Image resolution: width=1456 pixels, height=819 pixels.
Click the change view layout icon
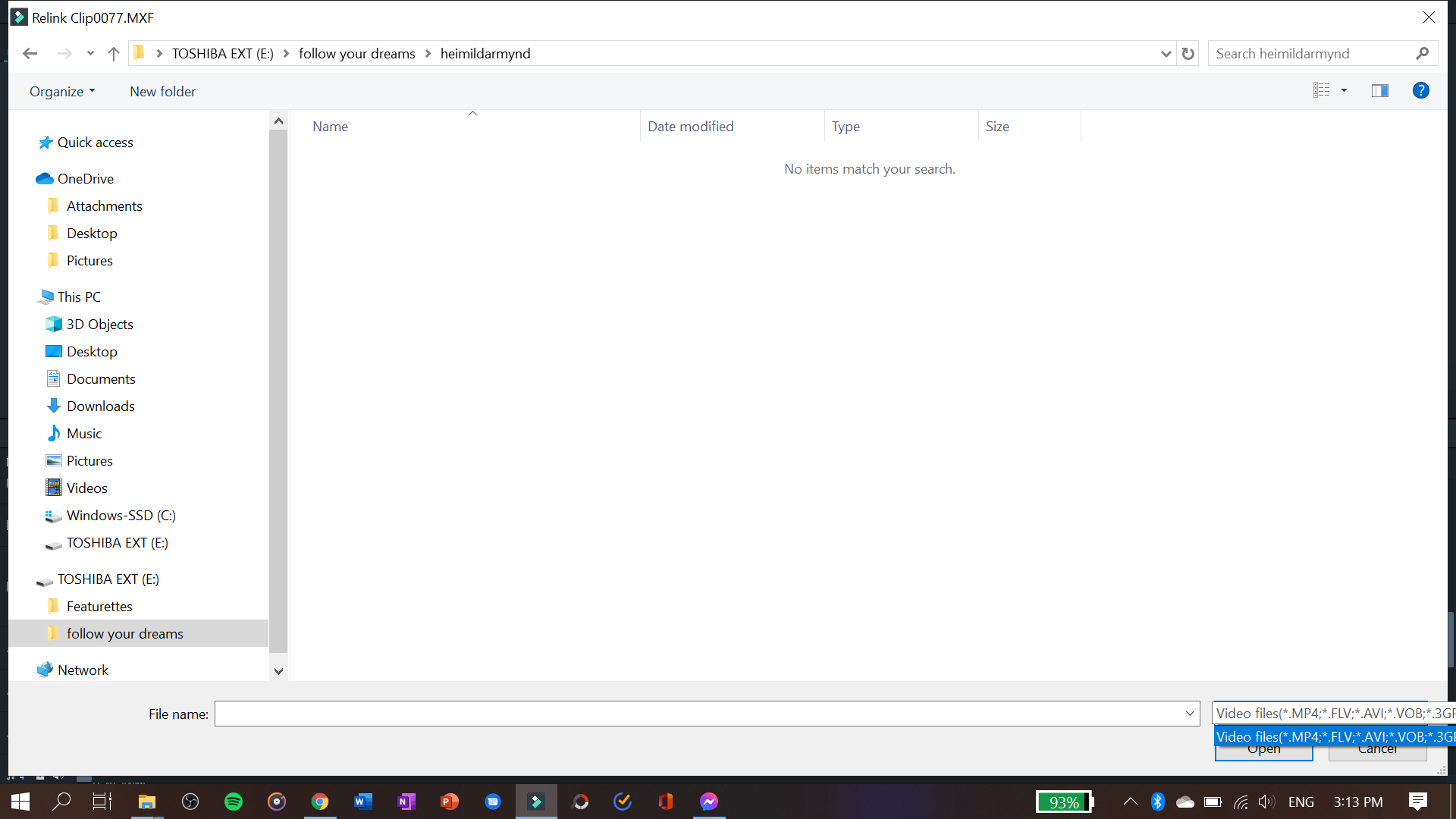[x=1321, y=90]
